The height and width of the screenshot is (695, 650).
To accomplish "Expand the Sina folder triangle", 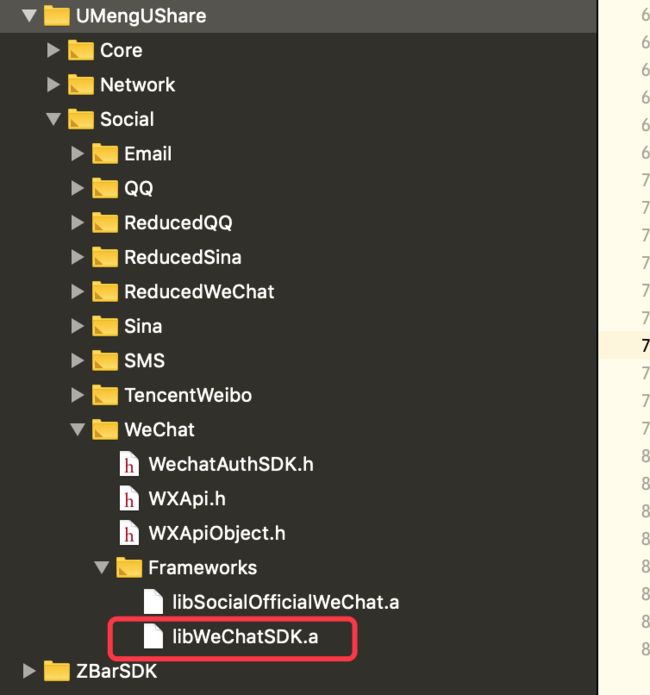I will click(x=78, y=326).
